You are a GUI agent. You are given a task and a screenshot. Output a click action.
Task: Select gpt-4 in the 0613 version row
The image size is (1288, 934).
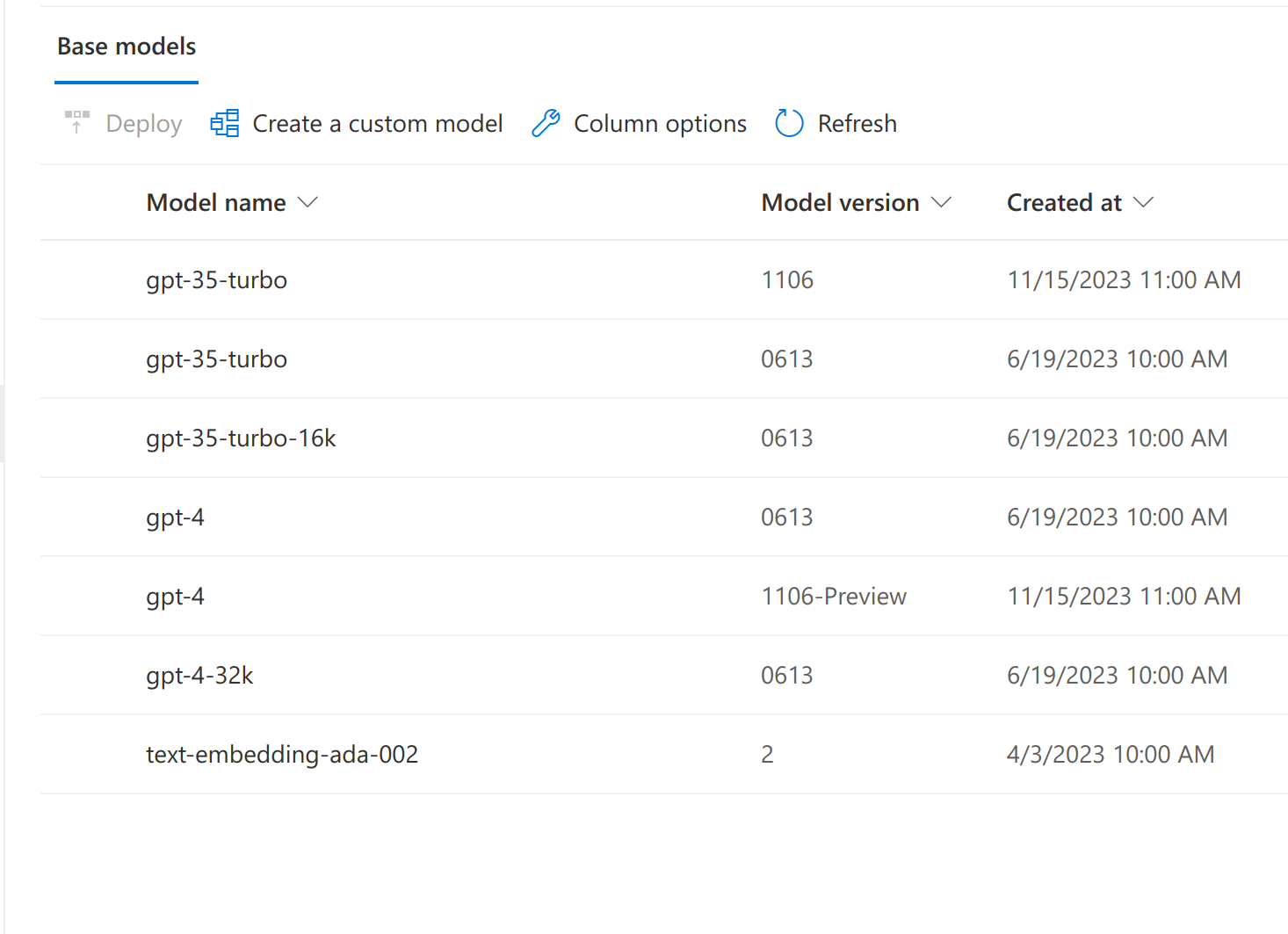[x=175, y=518]
